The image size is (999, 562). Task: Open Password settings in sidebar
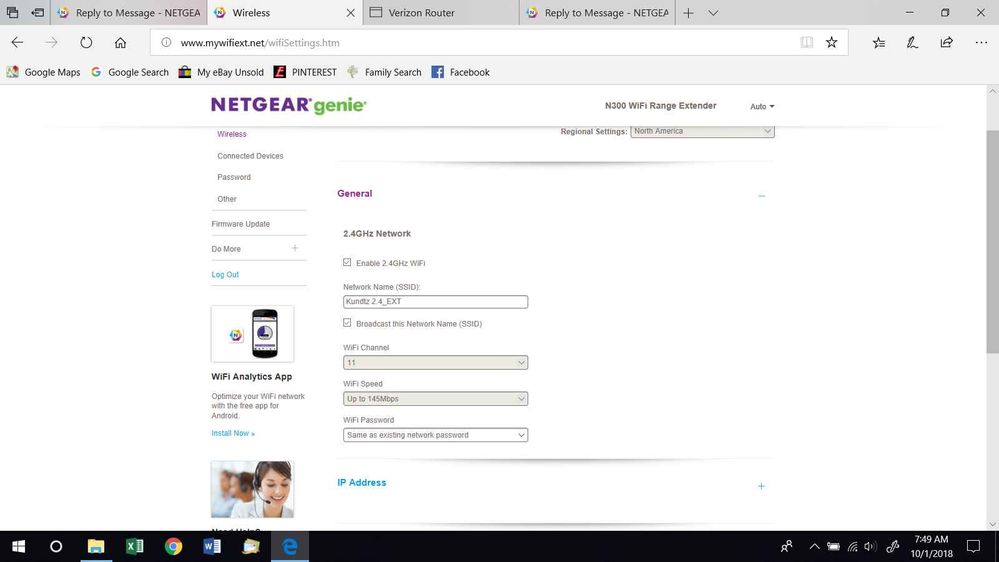(x=234, y=177)
